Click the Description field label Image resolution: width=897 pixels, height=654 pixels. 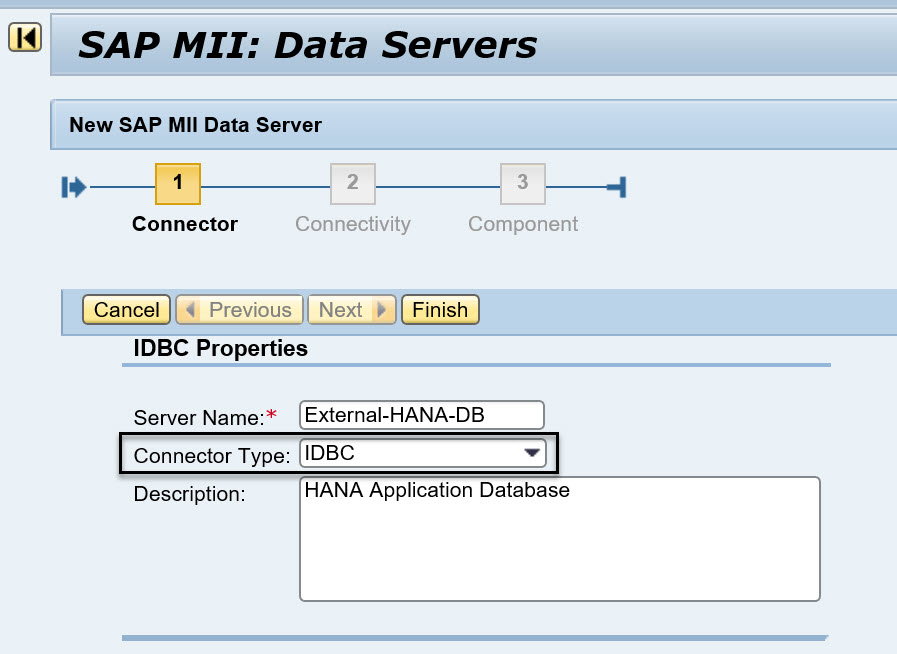click(x=189, y=495)
